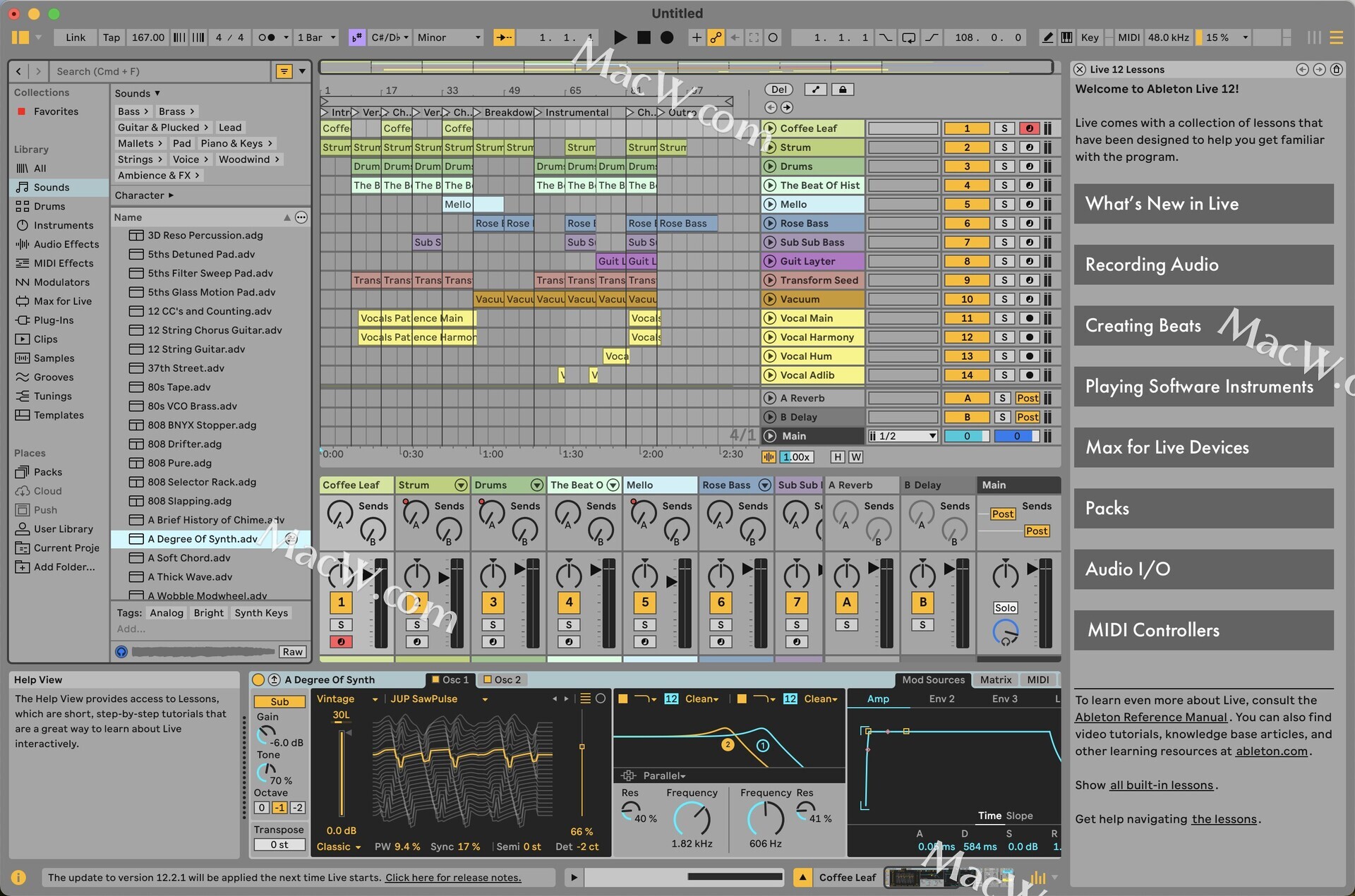Toggle Scale Mode flat-sharp icon
The image size is (1355, 896).
[357, 37]
